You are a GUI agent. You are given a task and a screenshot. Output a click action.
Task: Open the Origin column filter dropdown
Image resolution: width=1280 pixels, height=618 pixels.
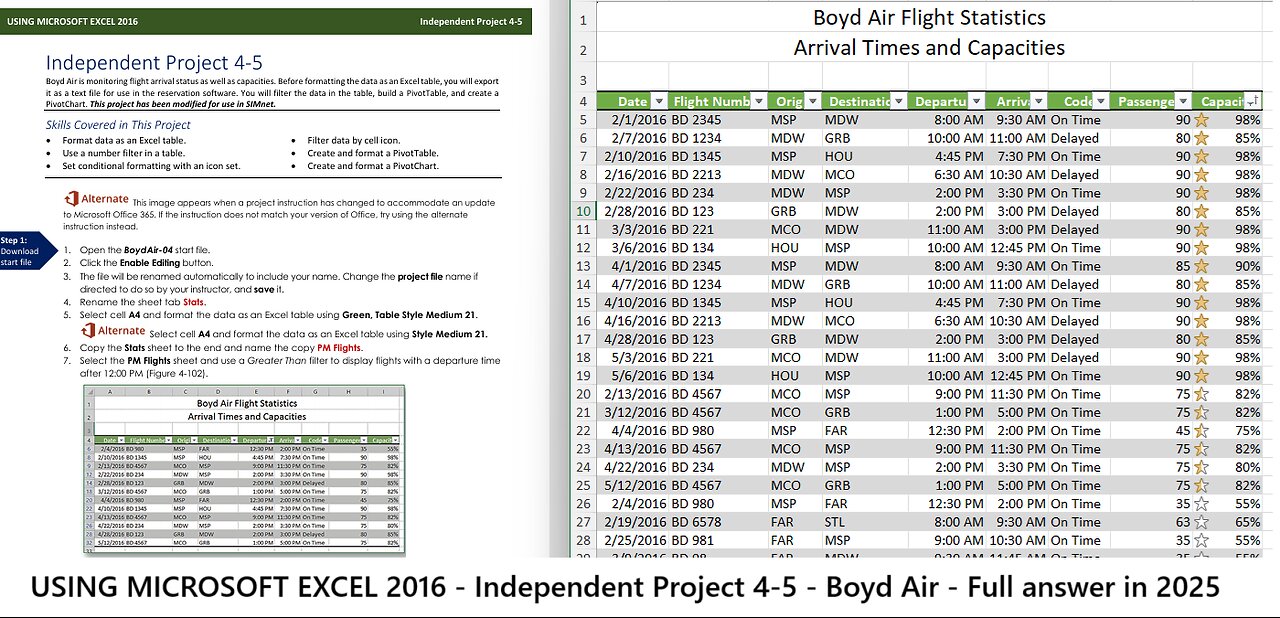tap(813, 101)
